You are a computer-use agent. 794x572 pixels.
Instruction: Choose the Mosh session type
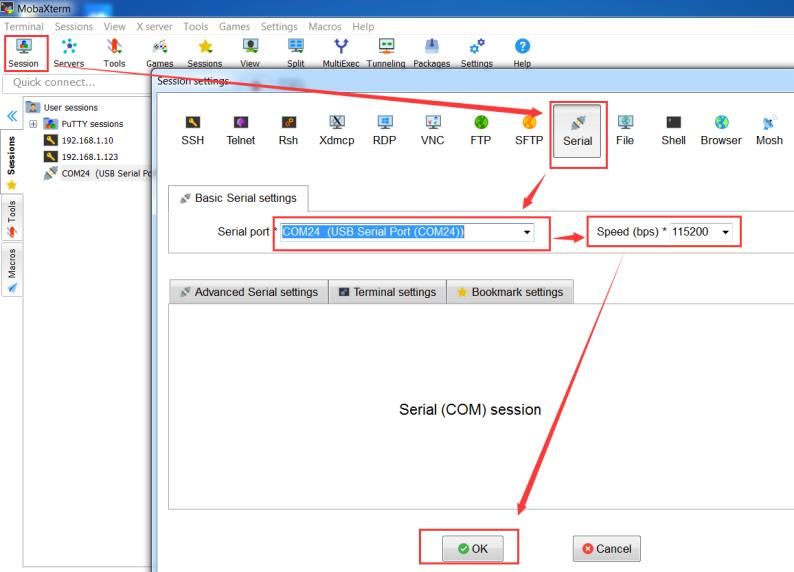pyautogui.click(x=769, y=130)
